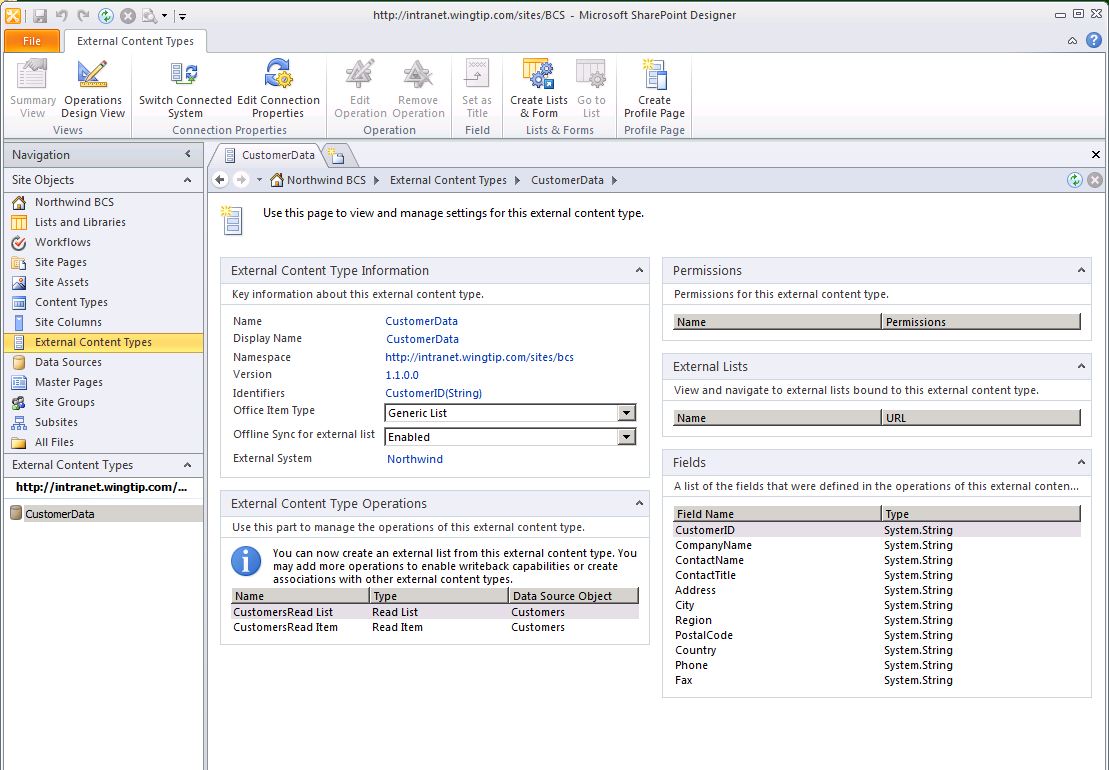The height and width of the screenshot is (770, 1109).
Task: Open Site Groups
Action: [x=103, y=402]
